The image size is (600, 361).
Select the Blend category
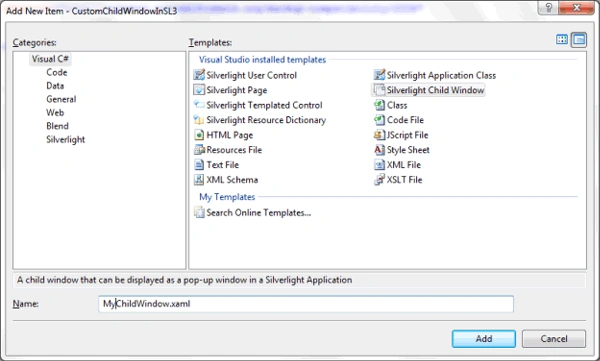coord(57,126)
